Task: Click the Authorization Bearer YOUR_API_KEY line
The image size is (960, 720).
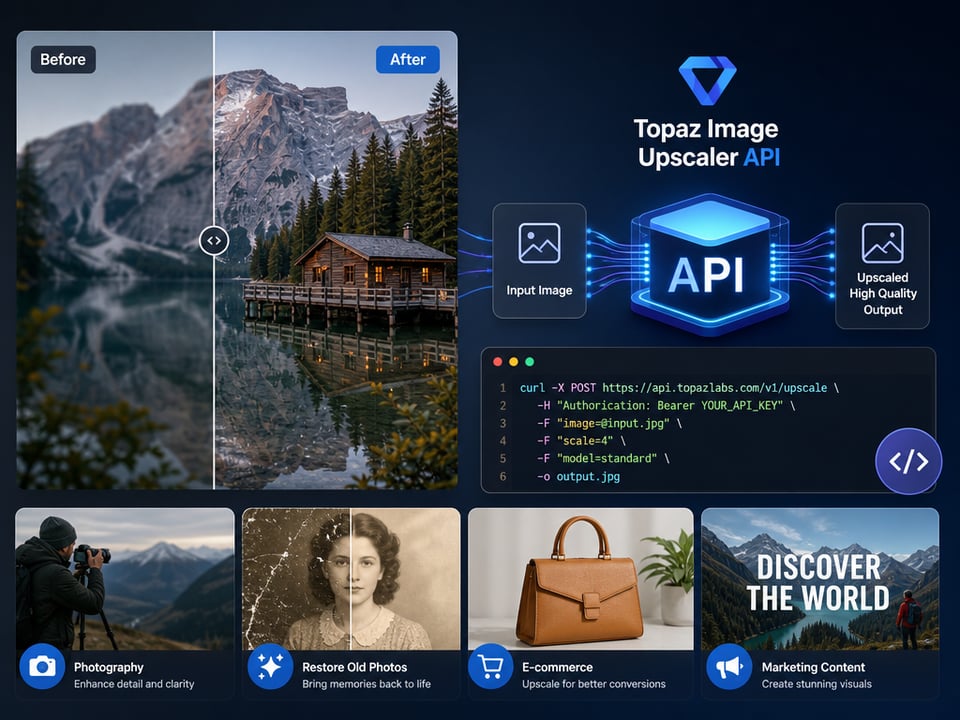Action: [x=666, y=405]
